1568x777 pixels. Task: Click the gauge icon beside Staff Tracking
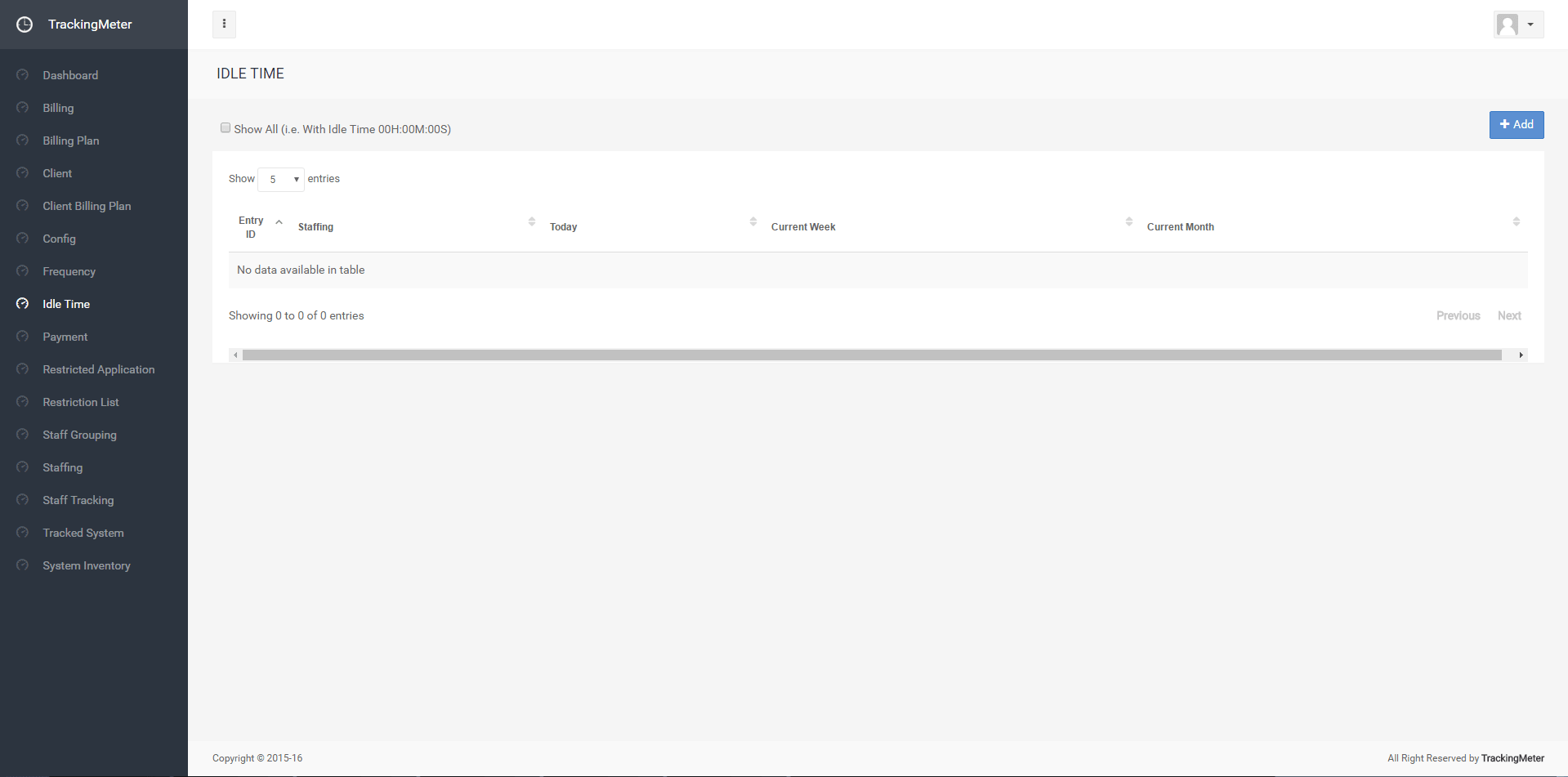[23, 500]
